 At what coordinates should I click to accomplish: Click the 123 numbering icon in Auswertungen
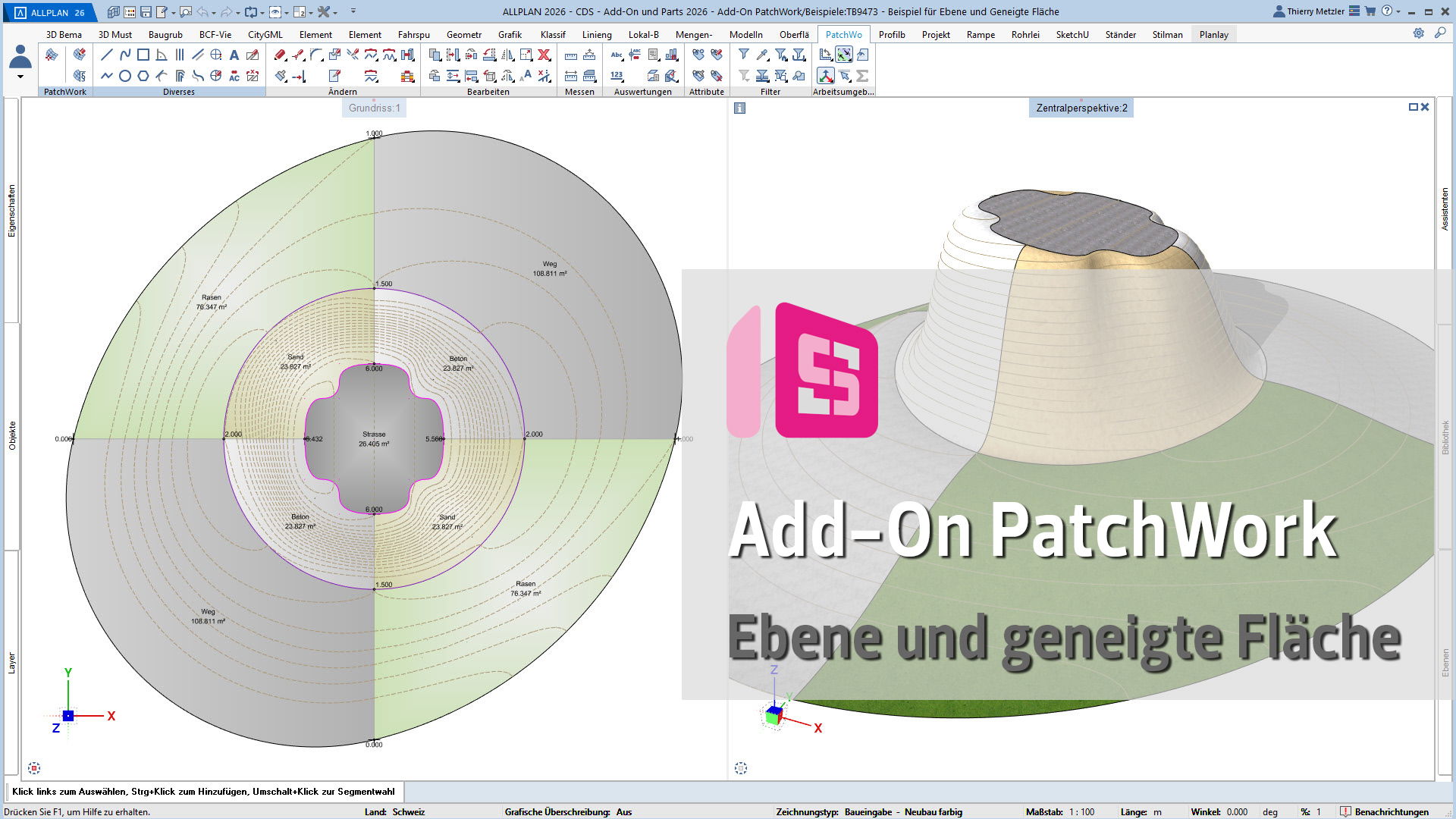(x=617, y=76)
